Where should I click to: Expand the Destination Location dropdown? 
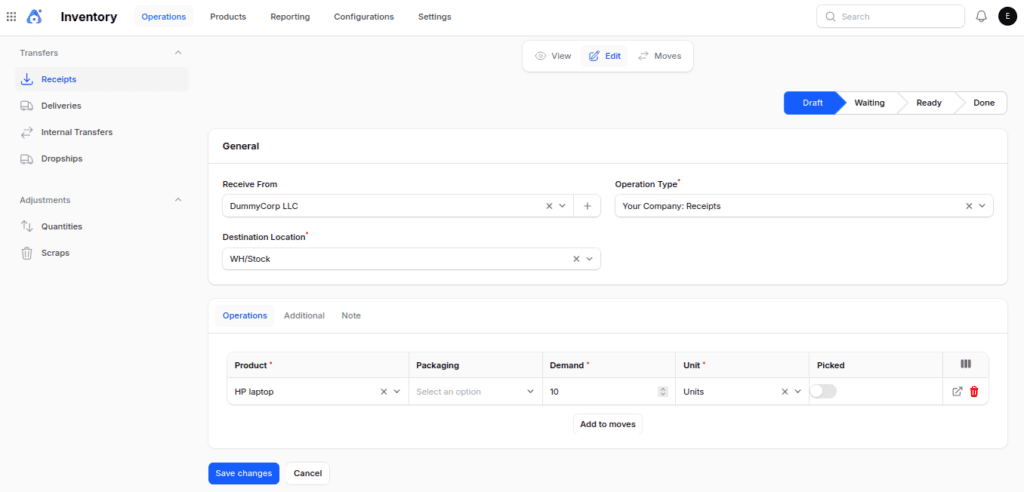click(x=589, y=259)
